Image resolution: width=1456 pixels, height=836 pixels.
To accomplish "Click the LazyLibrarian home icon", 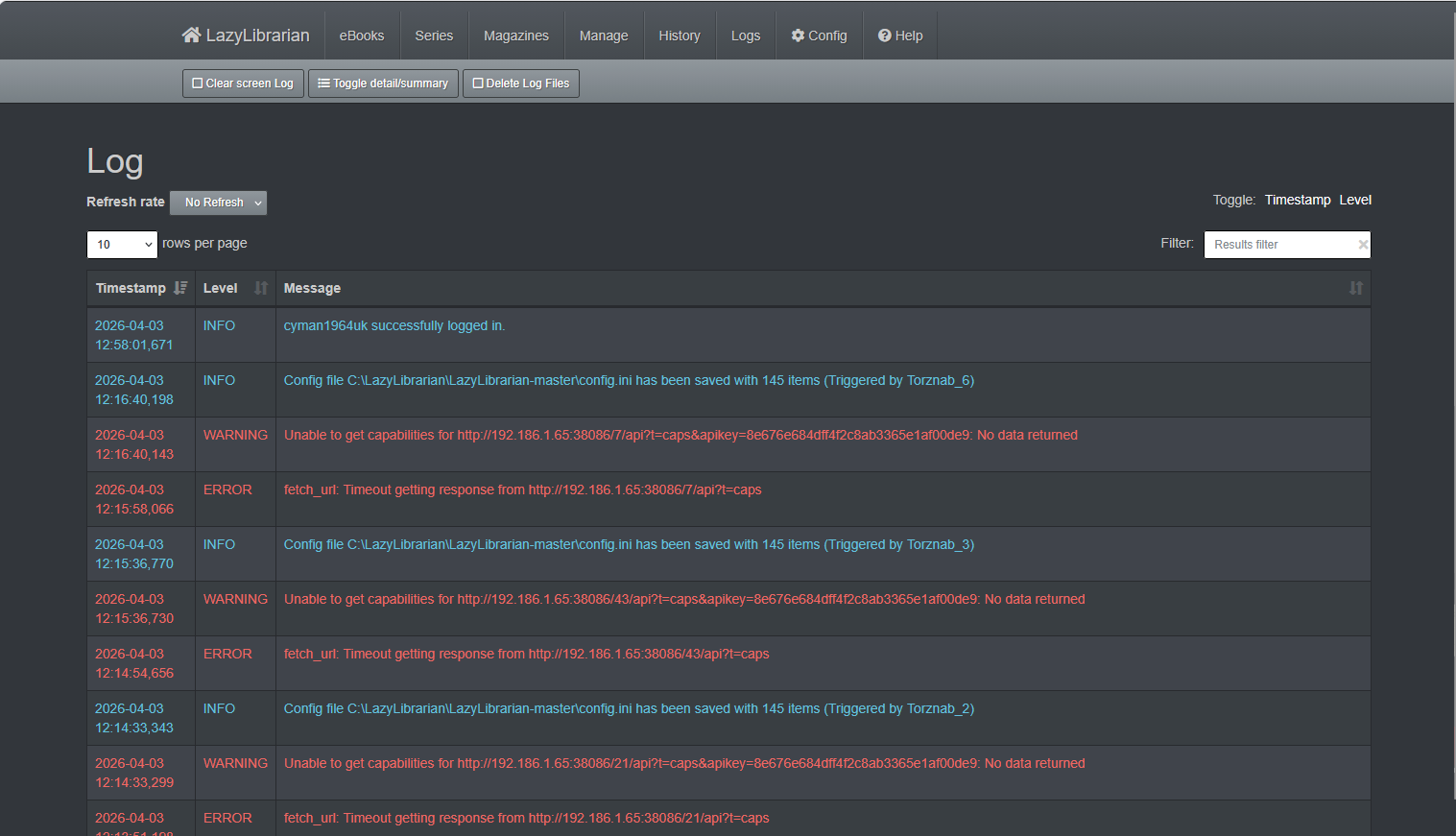I will (191, 36).
